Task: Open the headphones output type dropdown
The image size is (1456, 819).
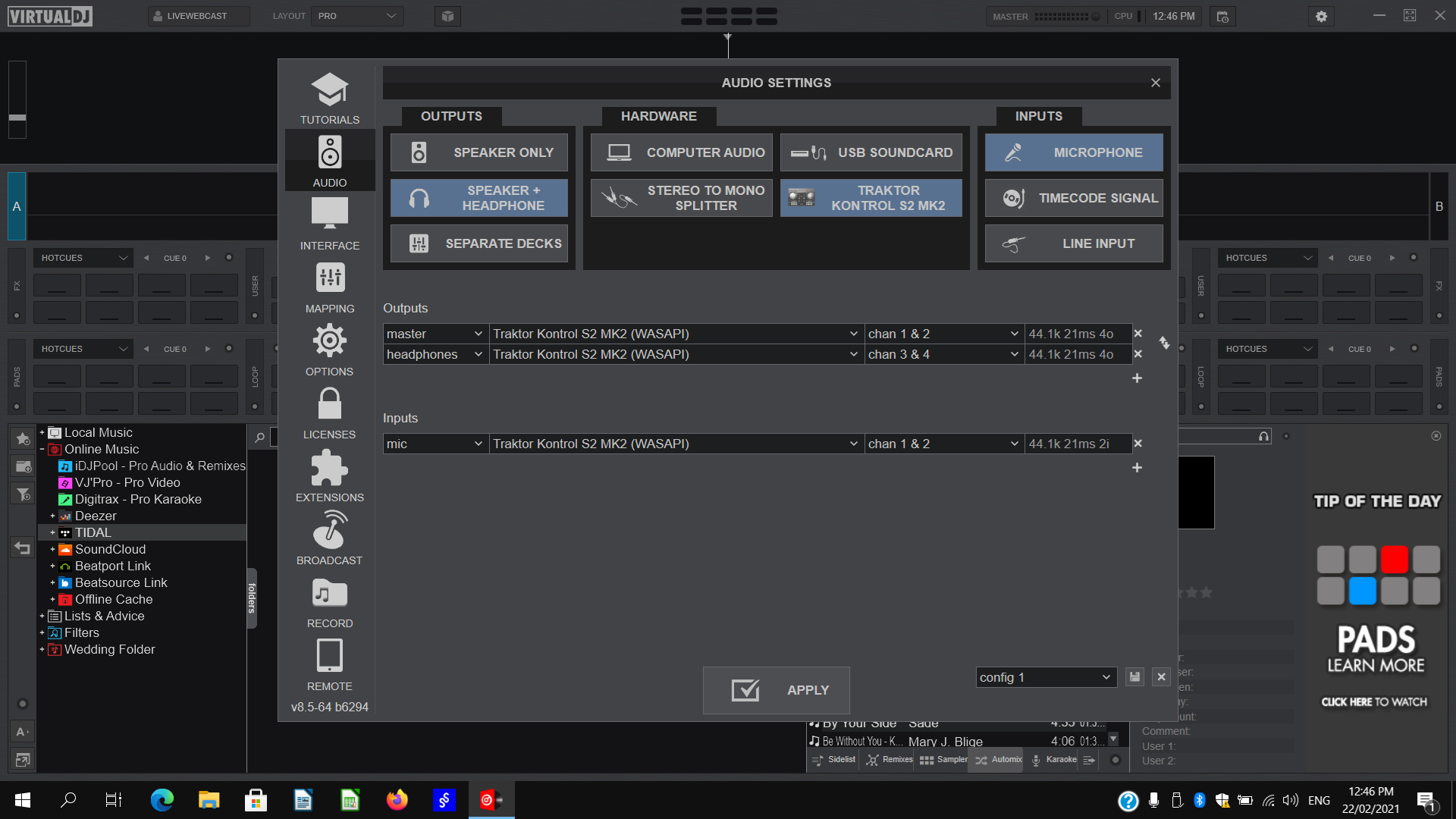Action: click(x=435, y=354)
